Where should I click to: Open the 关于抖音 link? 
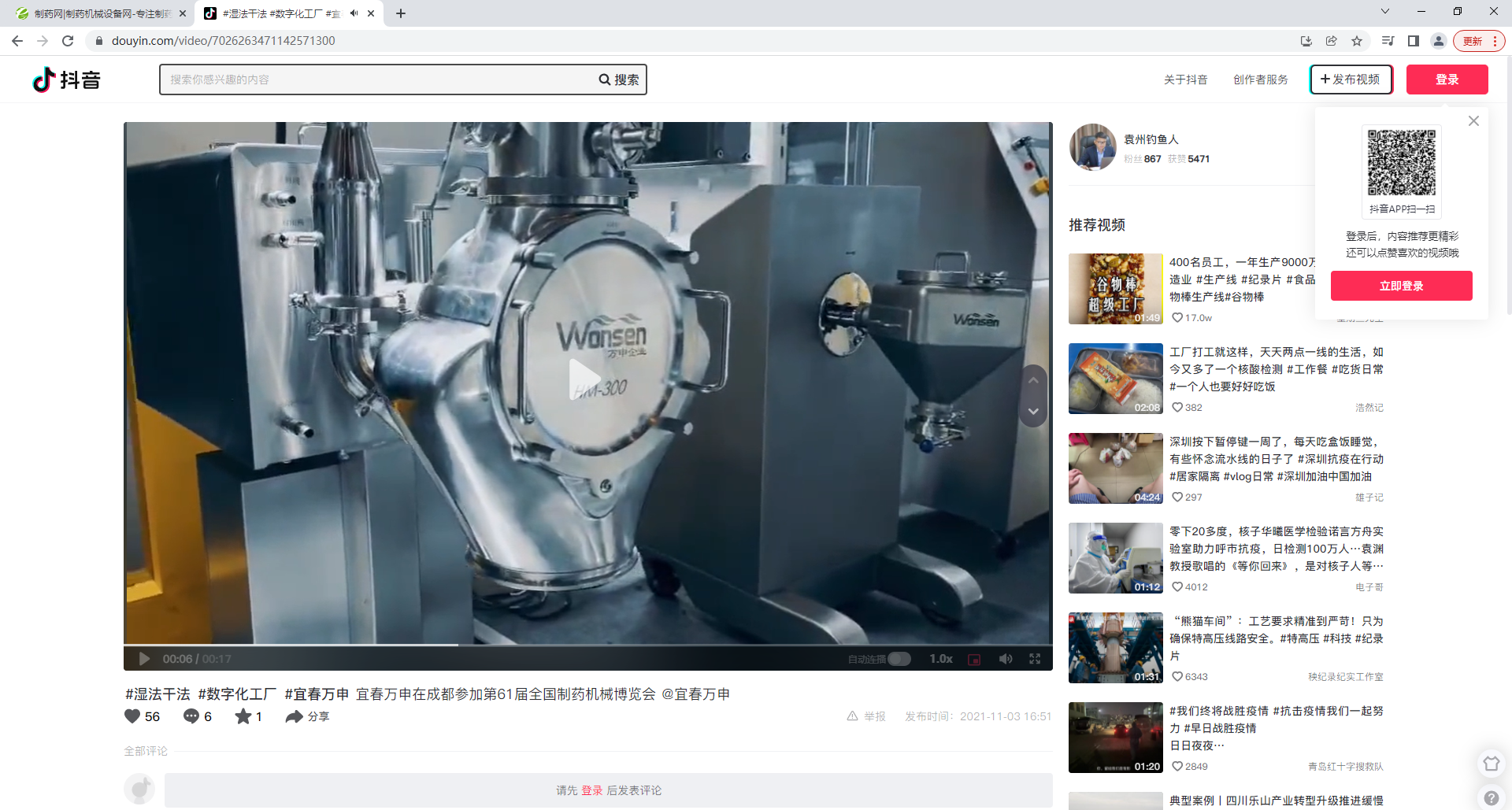(1185, 80)
